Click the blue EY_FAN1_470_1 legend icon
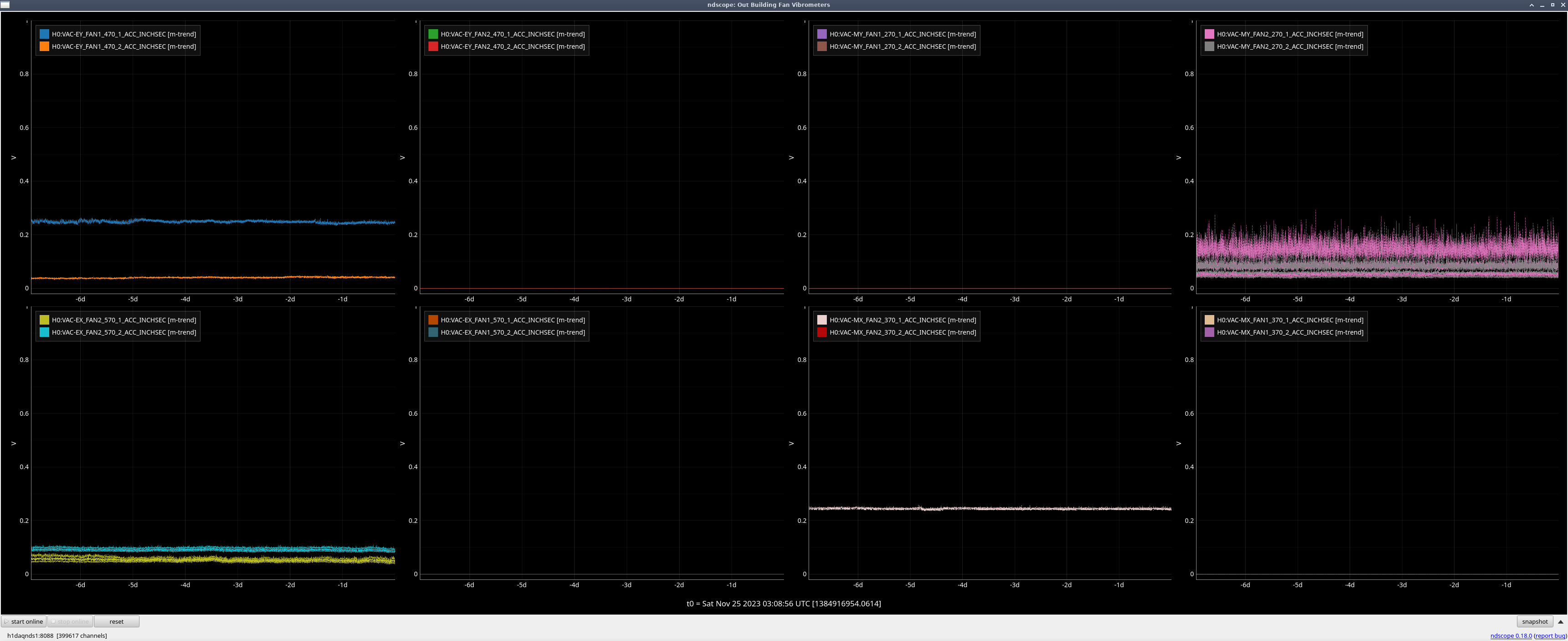Viewport: 1568px width, 641px height. coord(44,34)
